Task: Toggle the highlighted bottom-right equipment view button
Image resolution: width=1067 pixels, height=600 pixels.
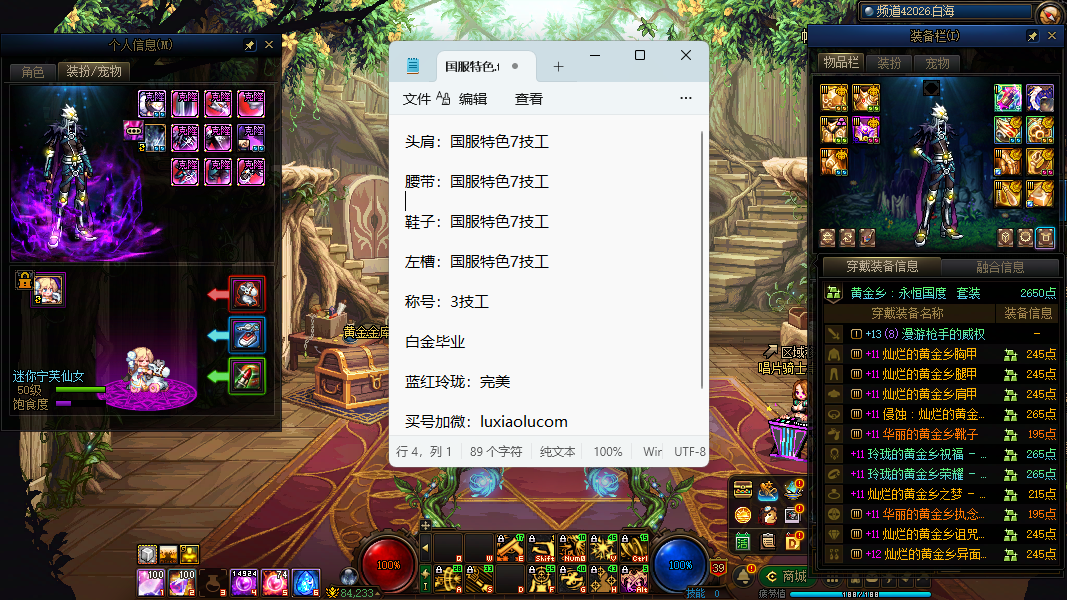Action: click(1045, 237)
